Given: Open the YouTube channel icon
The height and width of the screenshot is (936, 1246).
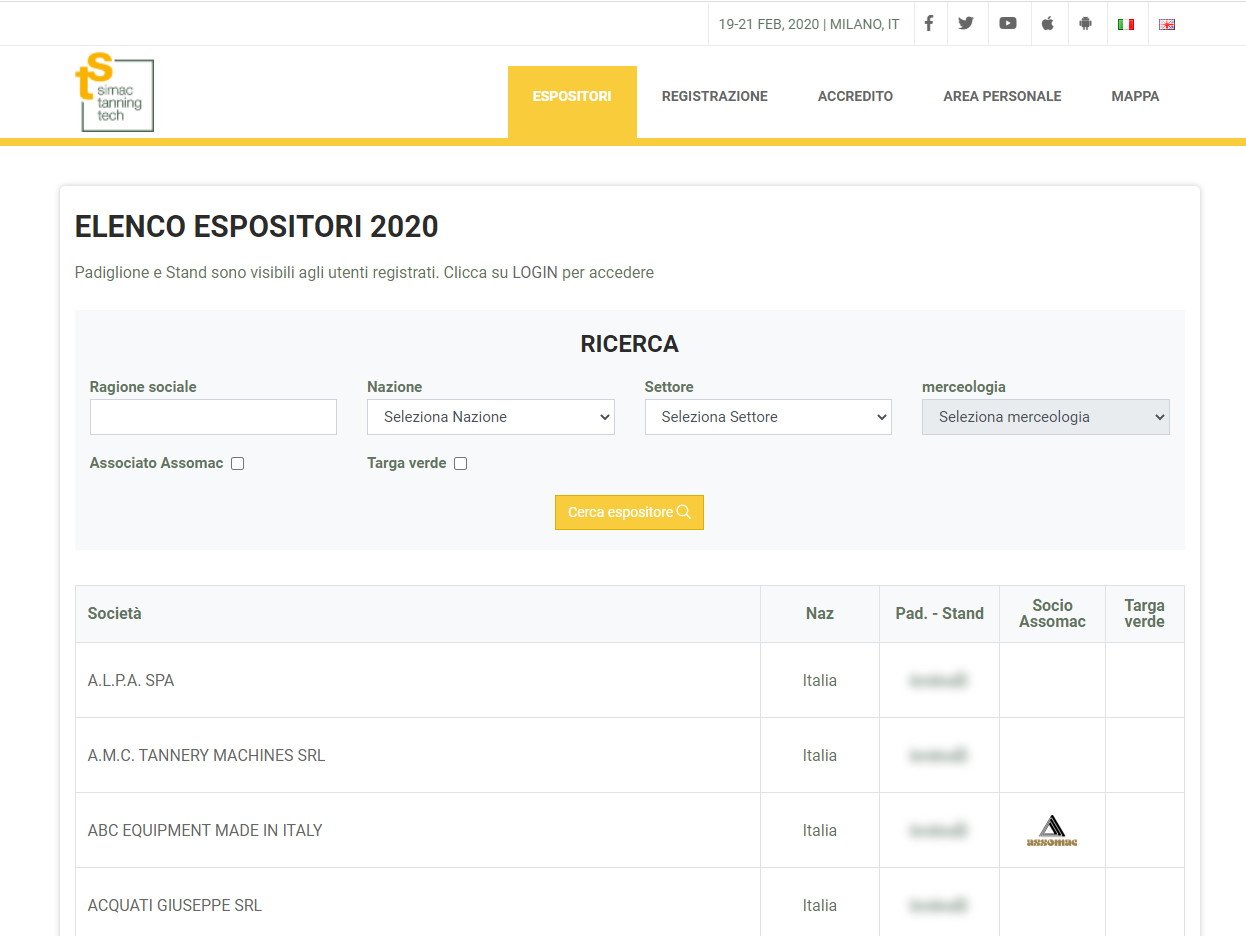Looking at the screenshot, I should [1008, 24].
